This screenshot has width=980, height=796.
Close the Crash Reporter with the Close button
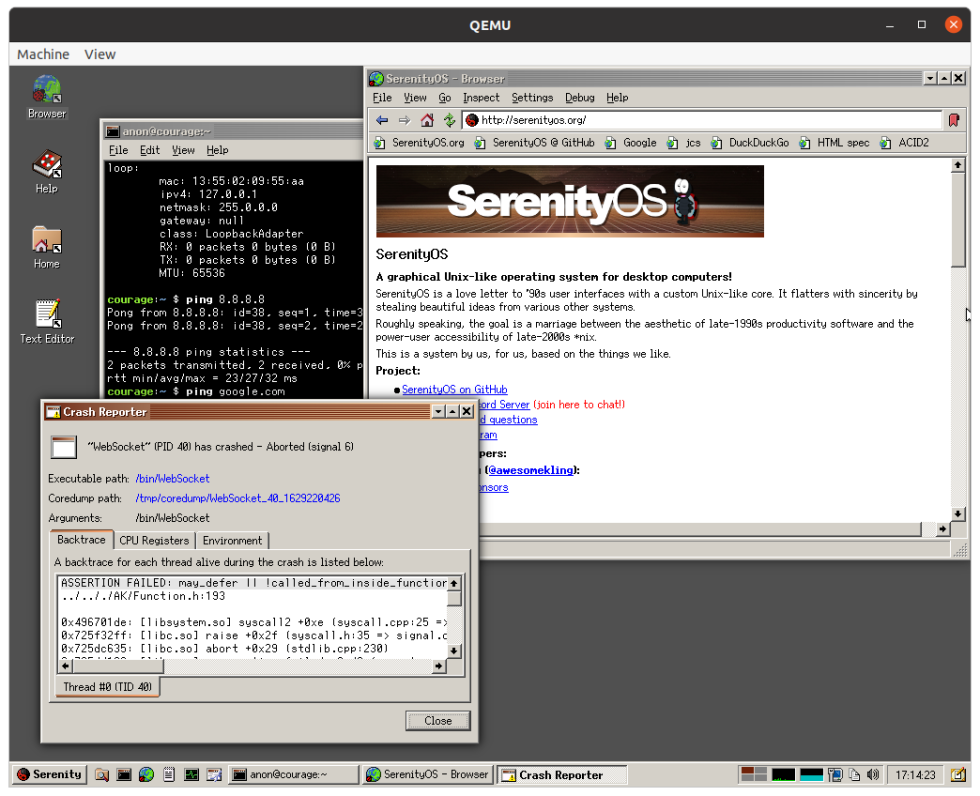coord(437,720)
